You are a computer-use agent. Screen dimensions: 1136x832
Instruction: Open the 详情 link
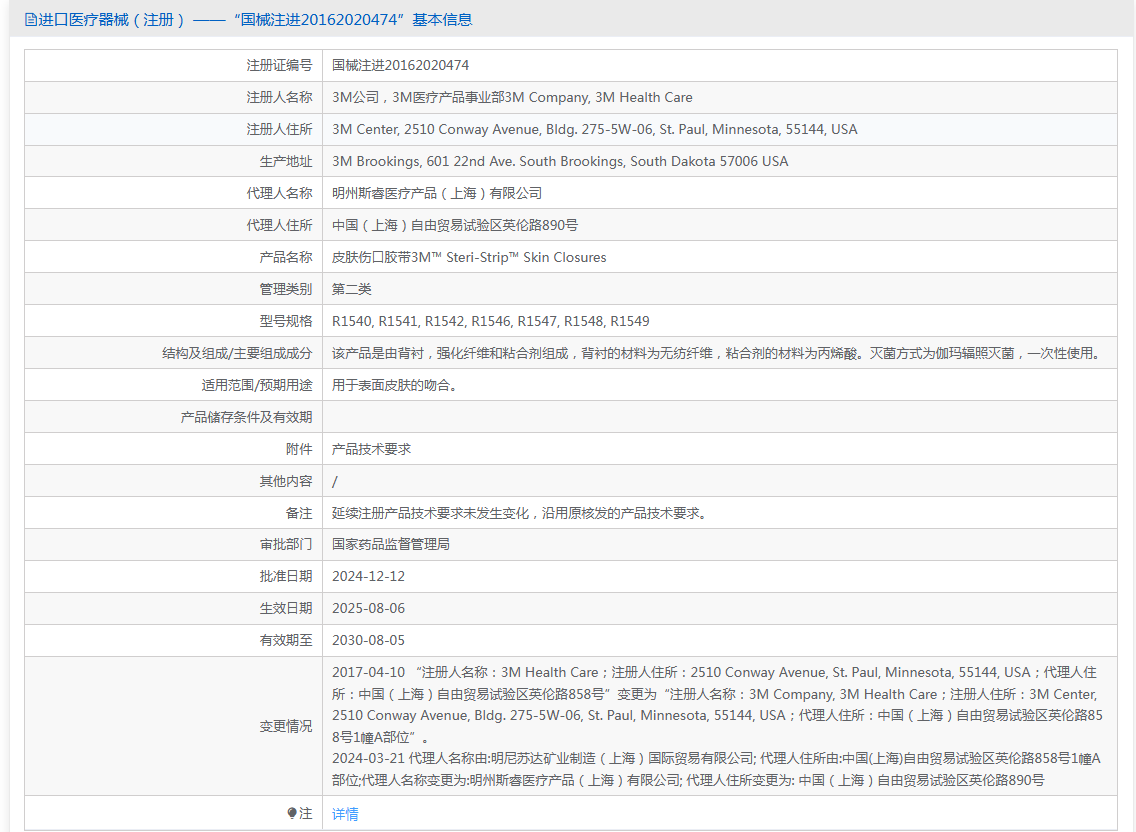pos(345,814)
